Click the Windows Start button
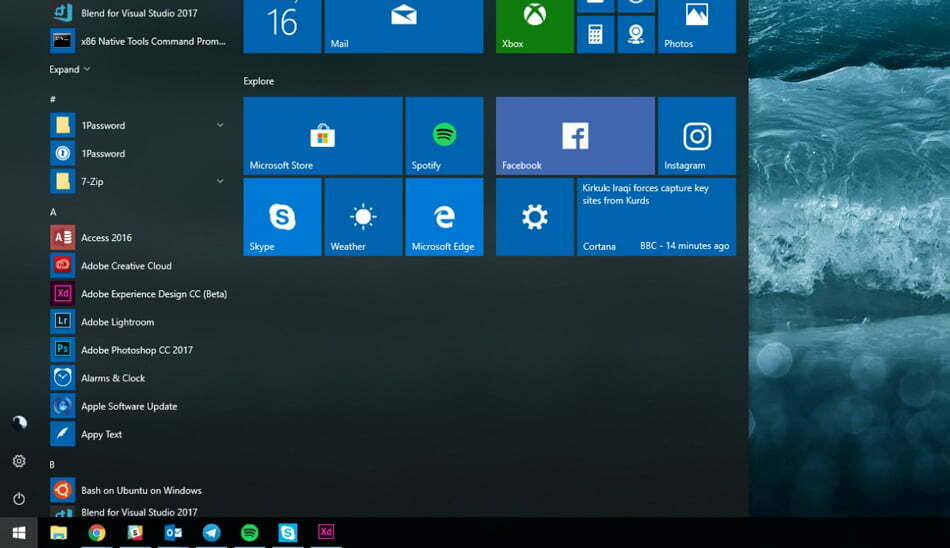950x548 pixels. tap(19, 532)
